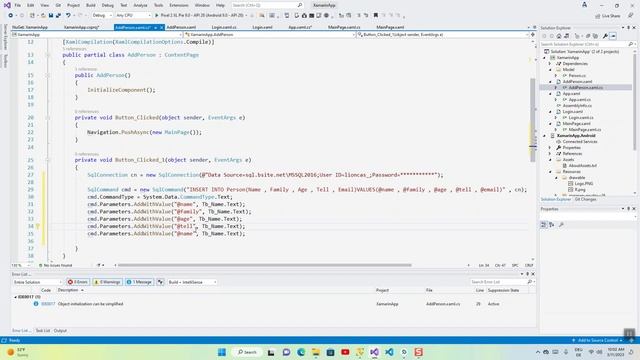Screen dimensions: 640x360
Task: Collapse the XamarinApp.Android project node
Action: (544, 136)
